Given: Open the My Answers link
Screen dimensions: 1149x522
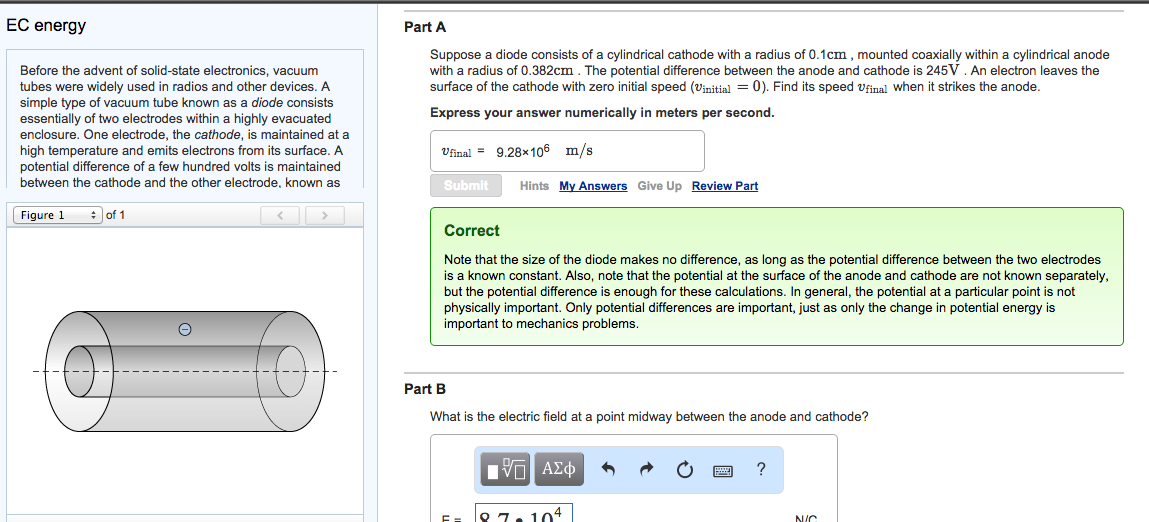Looking at the screenshot, I should tap(593, 186).
